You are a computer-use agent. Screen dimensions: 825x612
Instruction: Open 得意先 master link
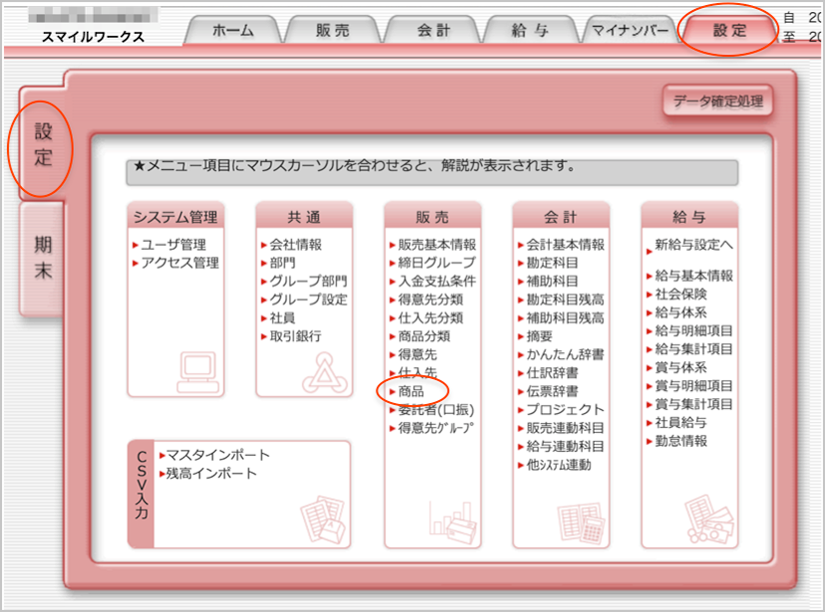pos(417,355)
